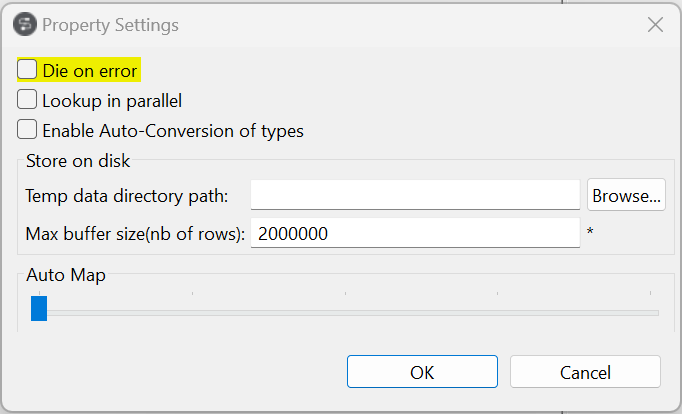Viewport: 682px width, 414px height.
Task: Click the Auto Map group heading
Action: pyautogui.click(x=66, y=274)
